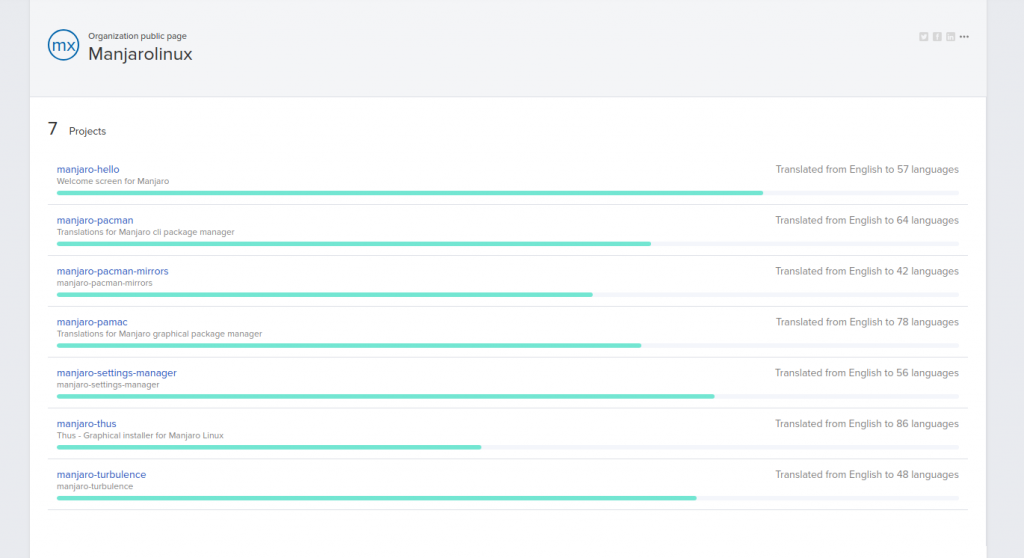Image resolution: width=1024 pixels, height=558 pixels.
Task: Click the '7 Projects' heading
Action: point(76,129)
